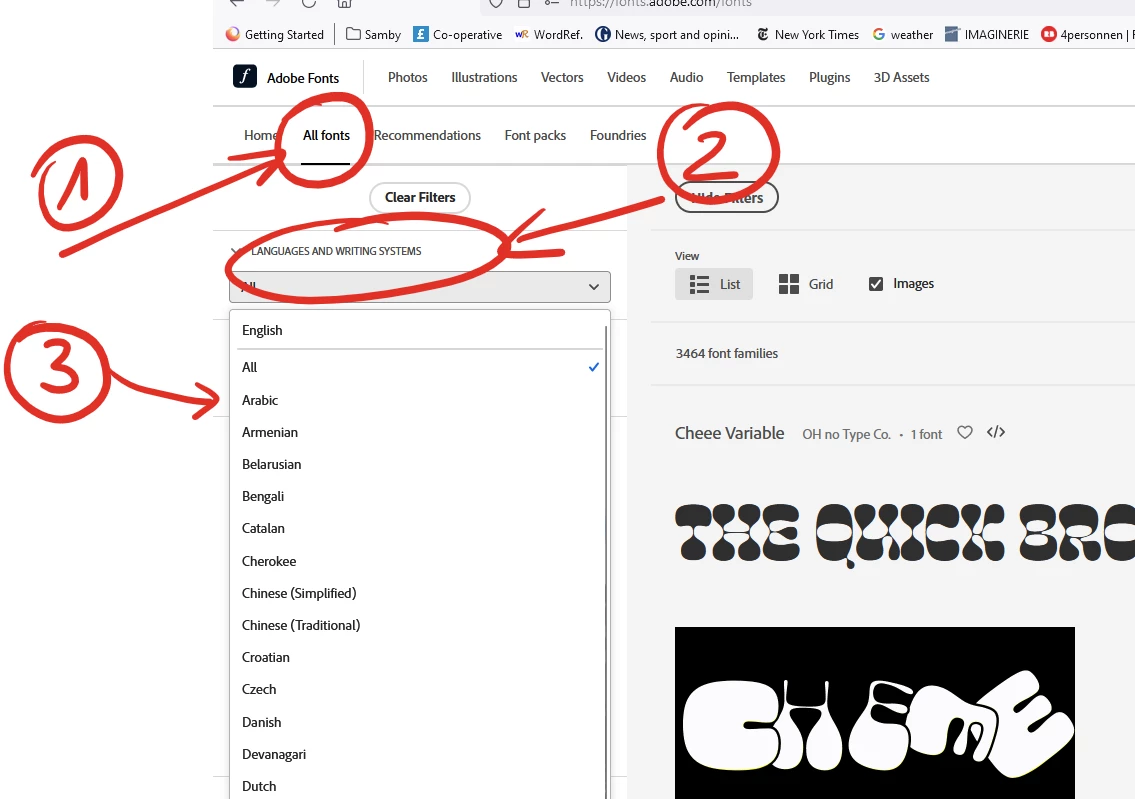Viewport: 1135px width, 799px height.
Task: Open Videos in top navigation
Action: [x=626, y=77]
